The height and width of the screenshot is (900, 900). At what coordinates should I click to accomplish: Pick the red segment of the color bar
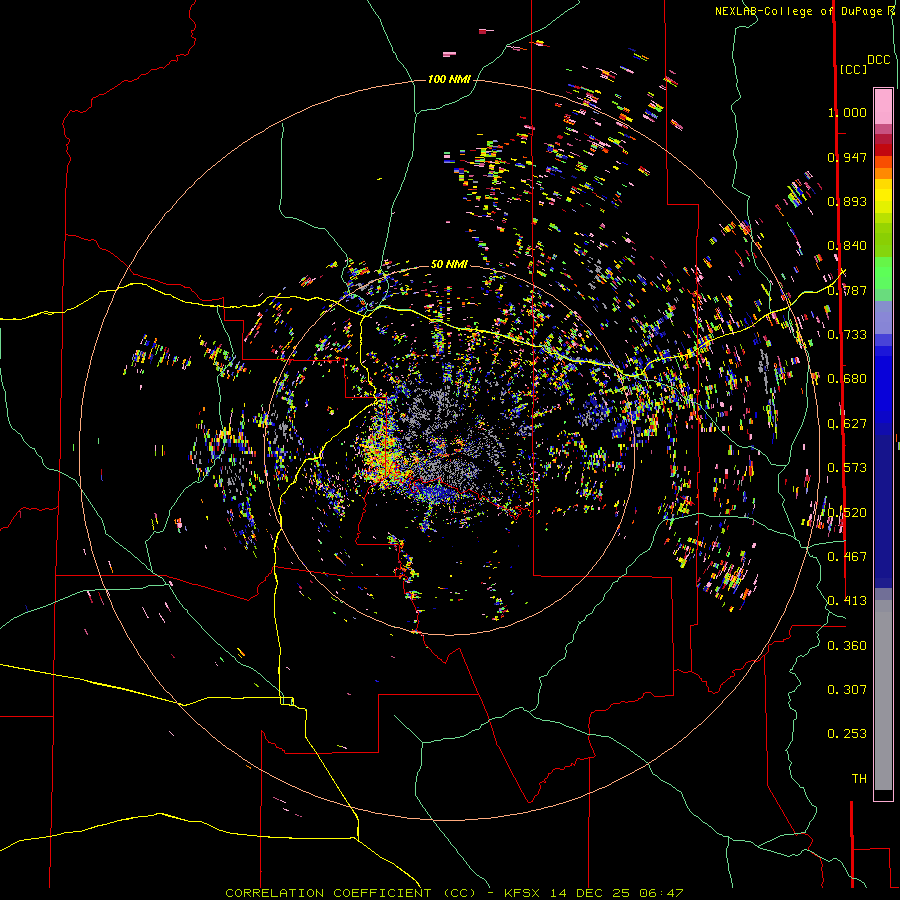883,150
